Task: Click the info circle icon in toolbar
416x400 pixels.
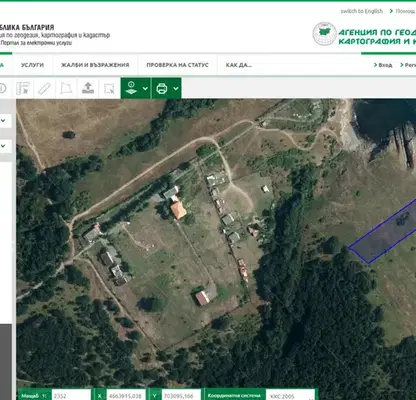Action: [x=2, y=88]
